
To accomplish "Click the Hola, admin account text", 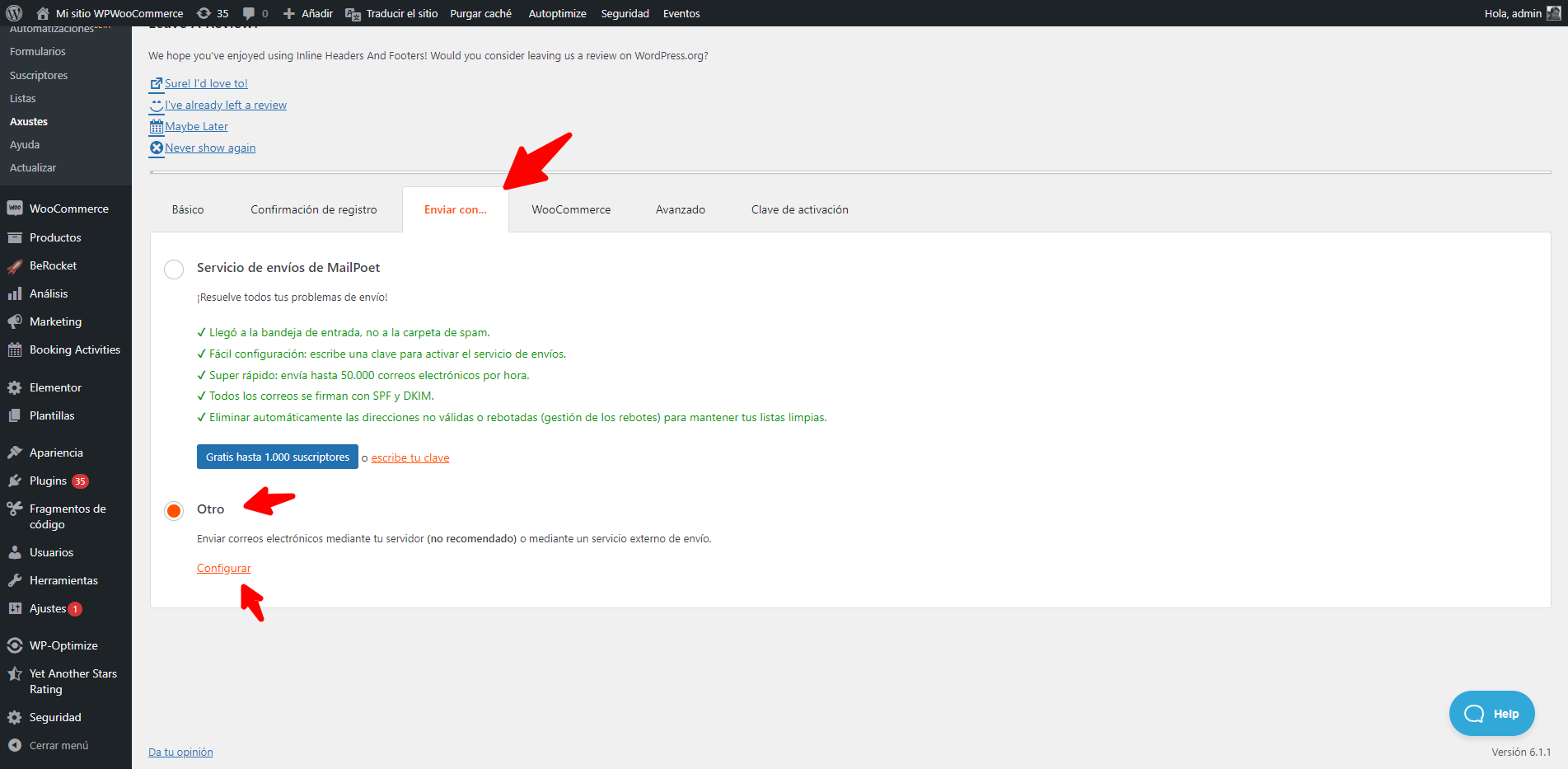I will [x=1513, y=13].
